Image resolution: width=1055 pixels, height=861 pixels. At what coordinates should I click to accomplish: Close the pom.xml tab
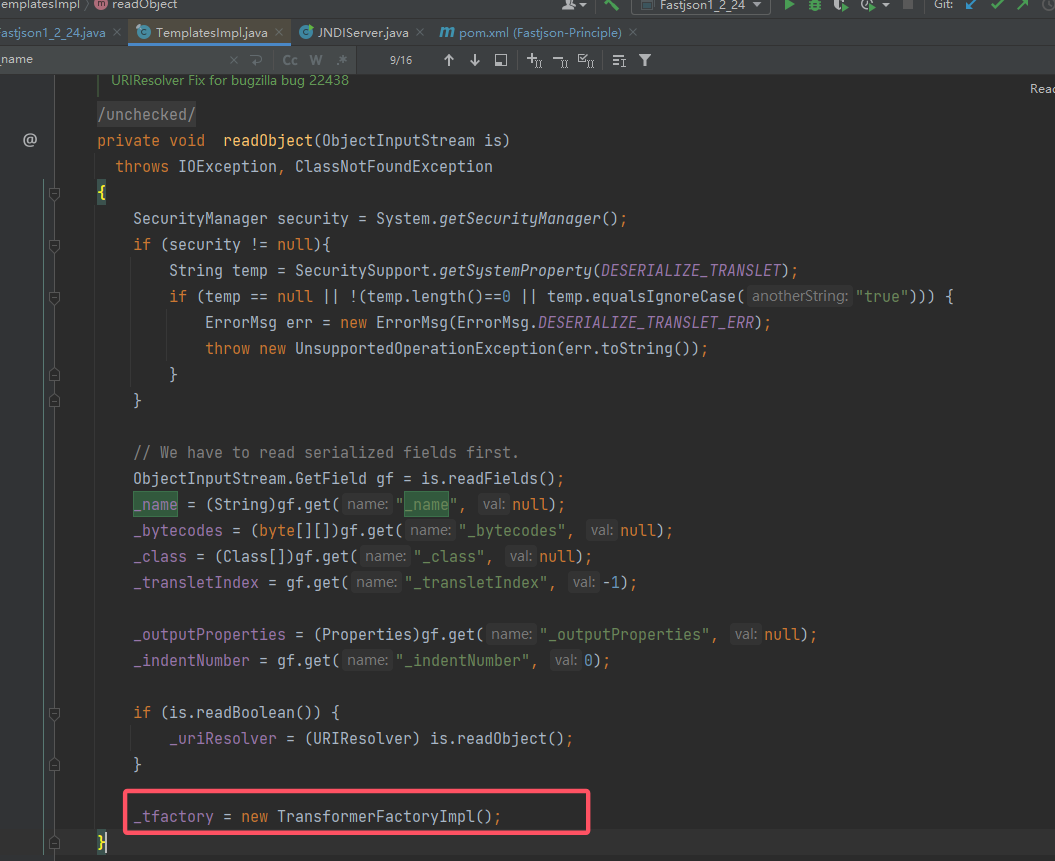point(633,32)
